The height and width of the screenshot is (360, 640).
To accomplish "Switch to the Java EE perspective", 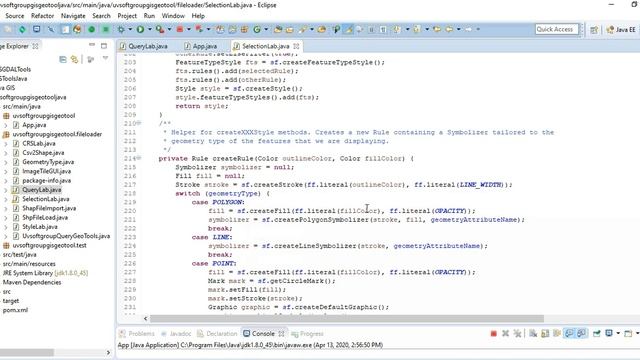I will (x=620, y=29).
